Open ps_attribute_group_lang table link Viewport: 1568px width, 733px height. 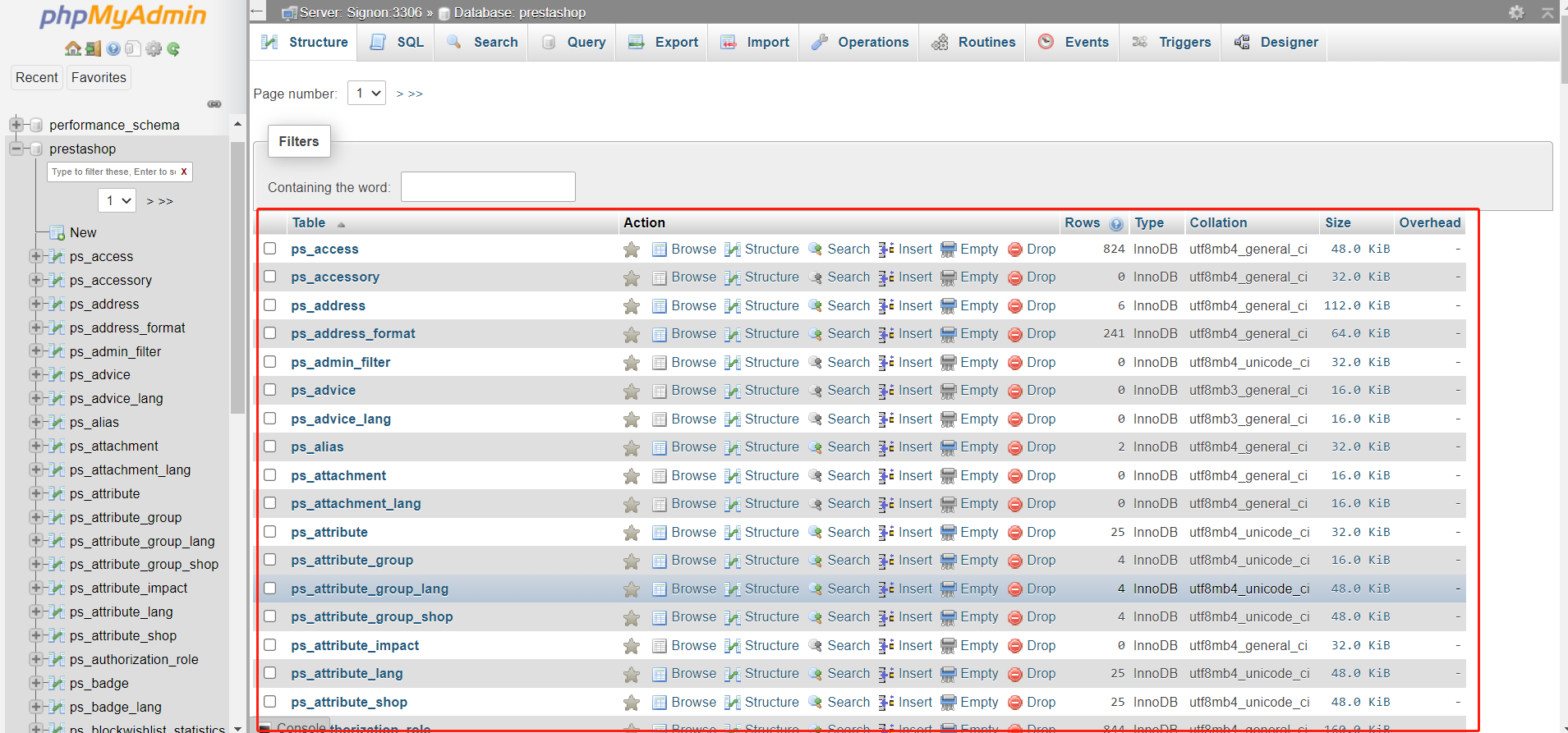pyautogui.click(x=370, y=589)
